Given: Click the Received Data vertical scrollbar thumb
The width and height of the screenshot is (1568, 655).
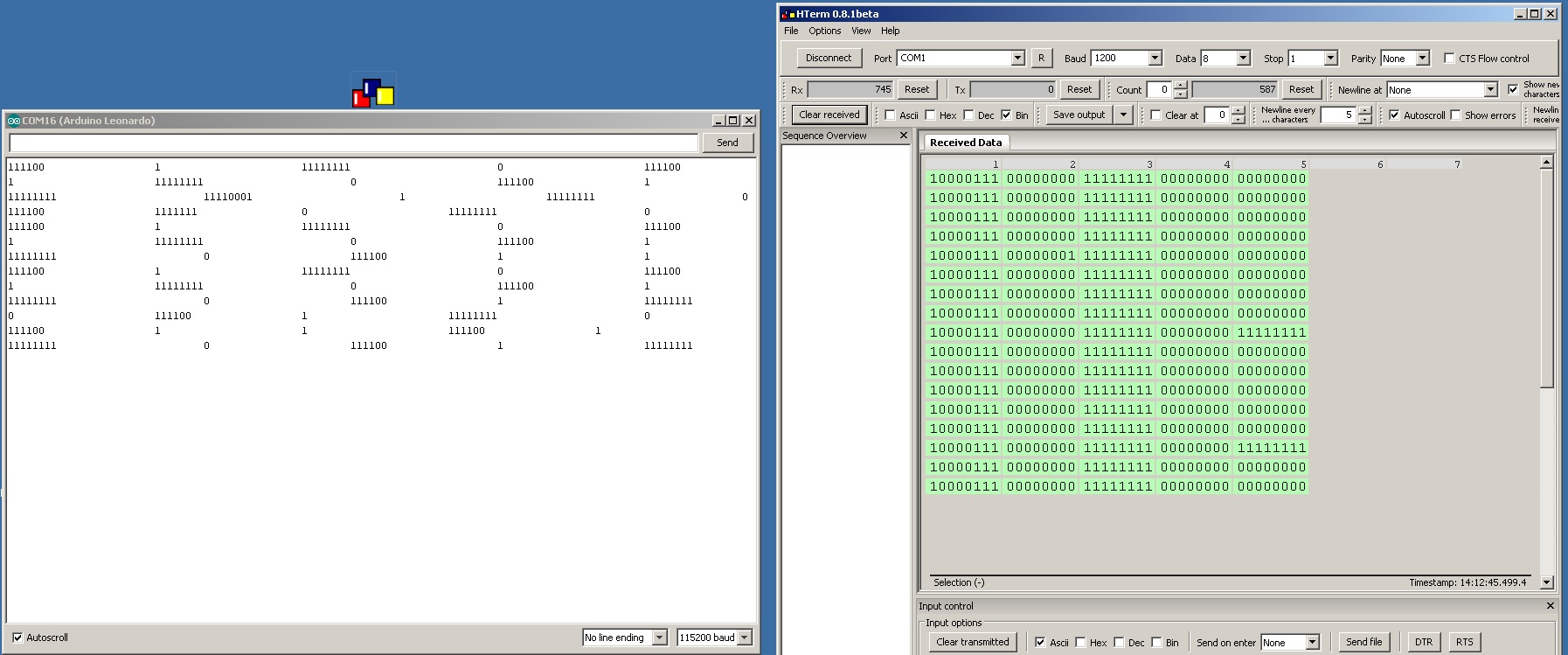Looking at the screenshot, I should 1546,278.
